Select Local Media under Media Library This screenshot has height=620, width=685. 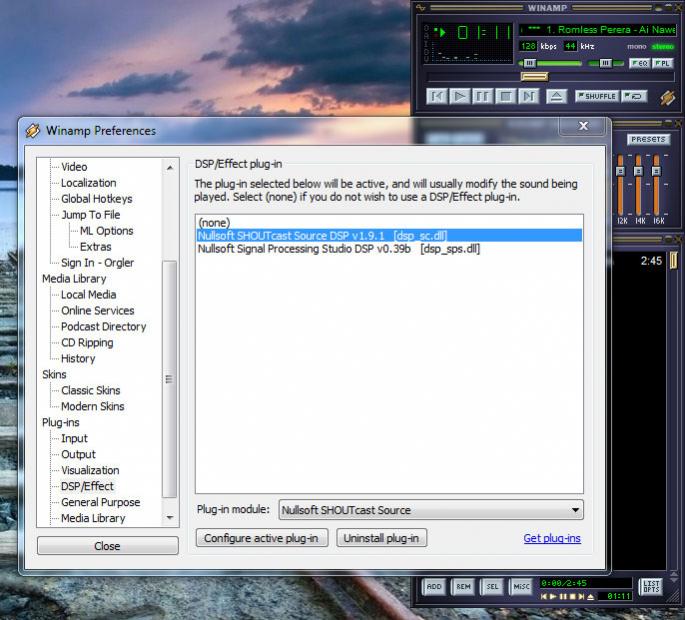pos(89,294)
